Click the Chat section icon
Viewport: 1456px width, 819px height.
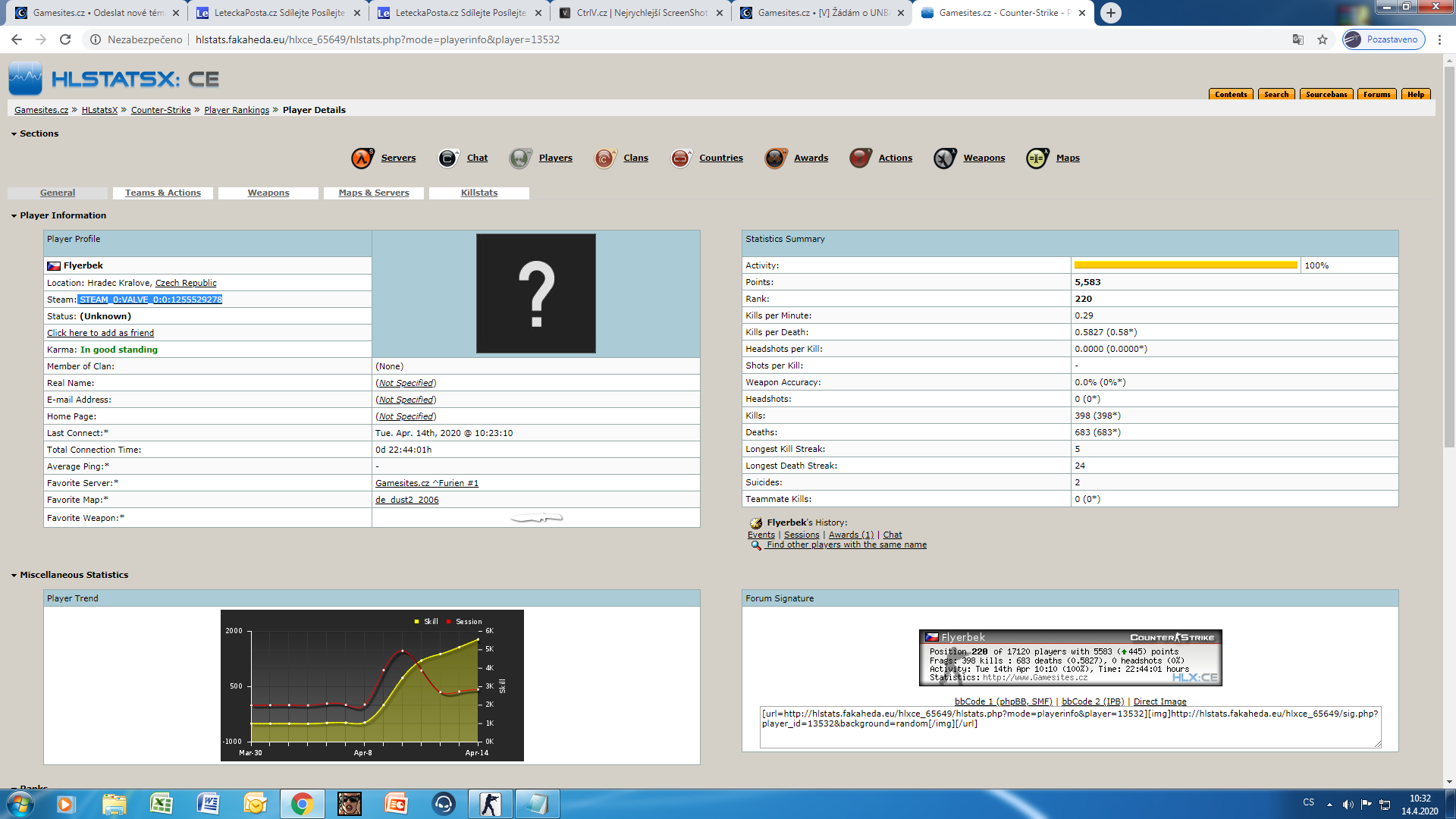(448, 158)
